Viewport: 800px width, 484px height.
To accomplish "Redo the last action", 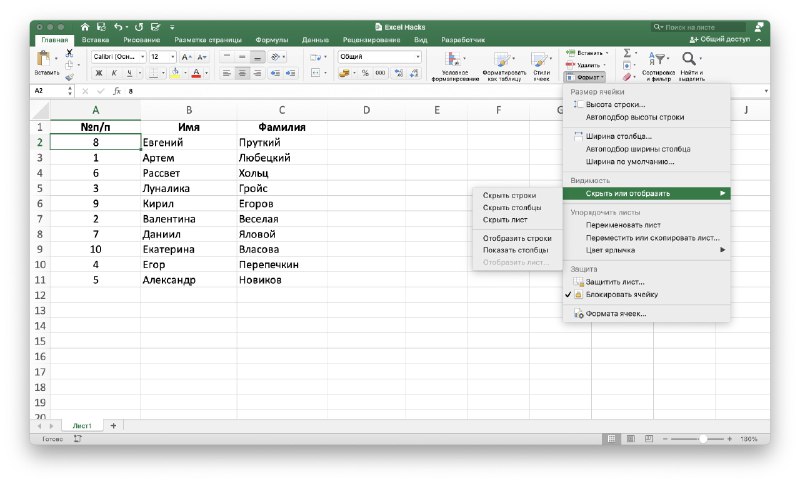I will [139, 27].
